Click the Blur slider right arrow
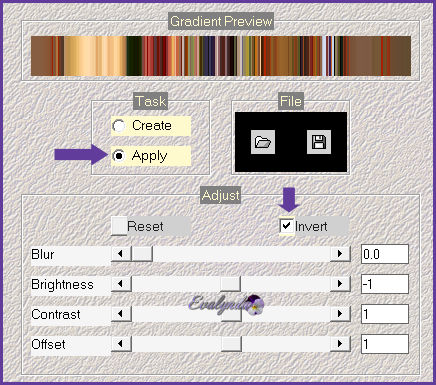Screen dimensions: 436x385 click(x=340, y=254)
